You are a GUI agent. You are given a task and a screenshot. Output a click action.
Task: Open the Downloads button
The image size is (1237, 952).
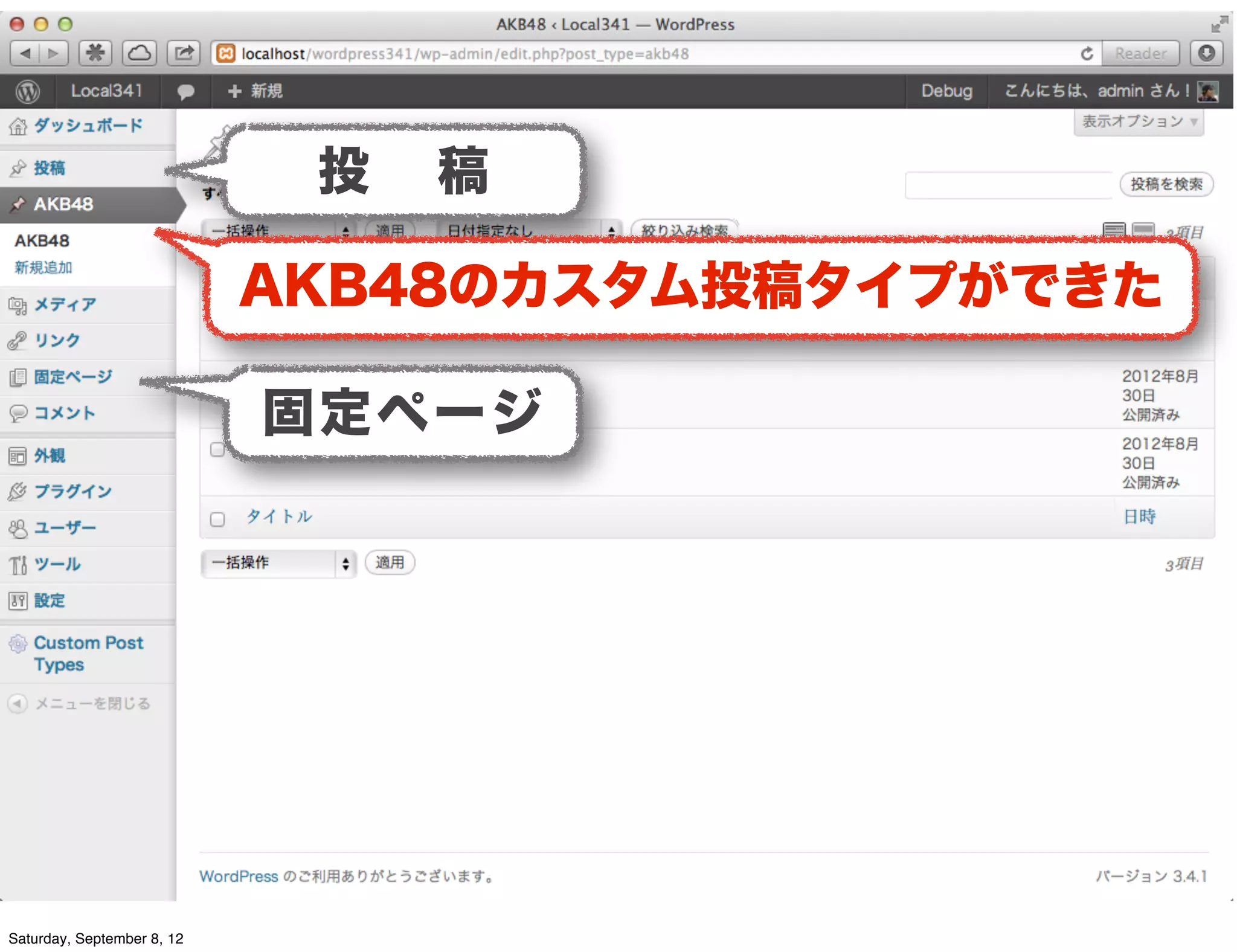[x=1206, y=54]
